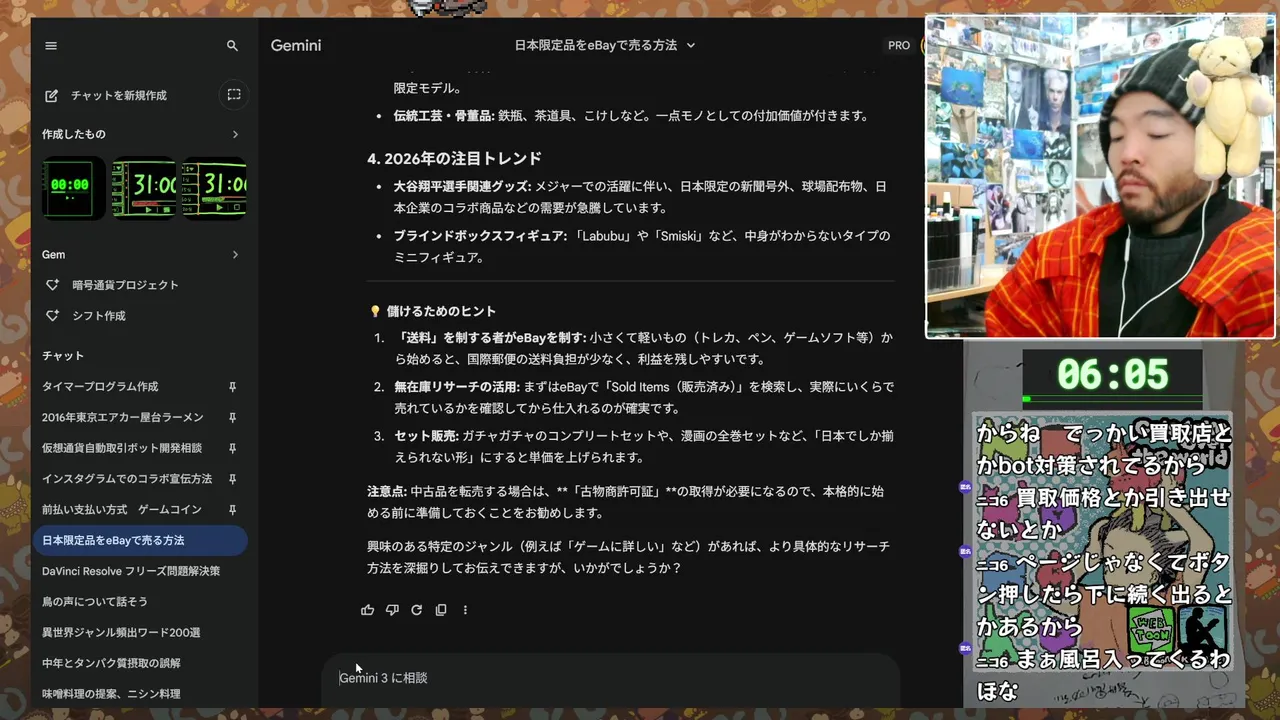Click チャットを新規作成 label
The height and width of the screenshot is (720, 1280).
click(x=119, y=96)
